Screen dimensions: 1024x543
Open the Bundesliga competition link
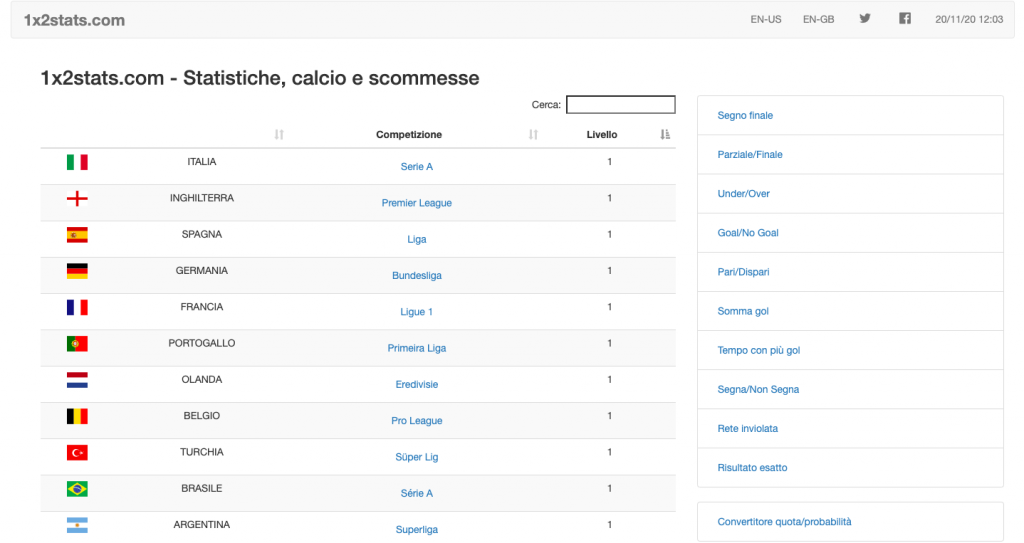tap(417, 276)
